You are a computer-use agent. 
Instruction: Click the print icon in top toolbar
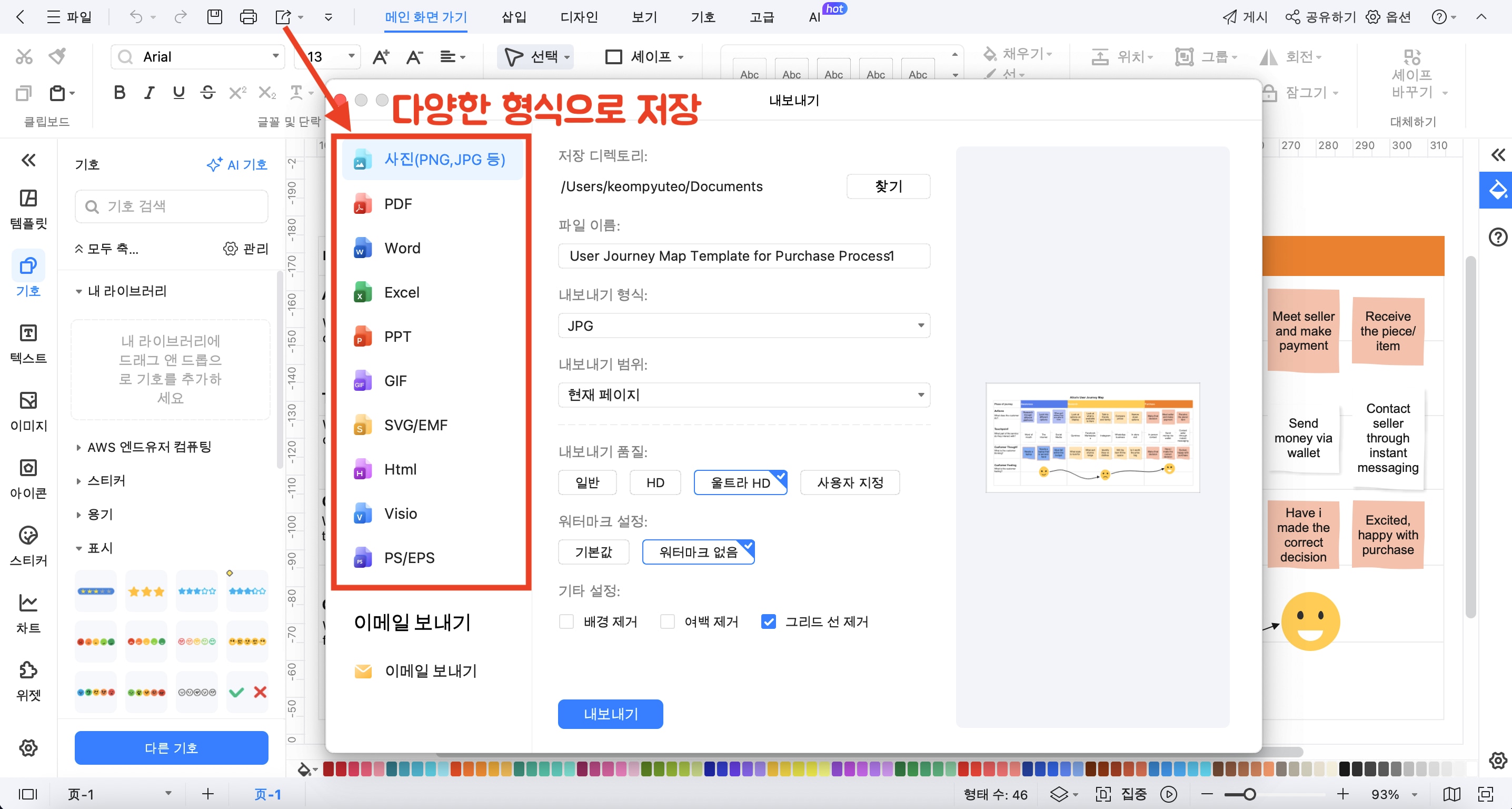click(x=248, y=17)
